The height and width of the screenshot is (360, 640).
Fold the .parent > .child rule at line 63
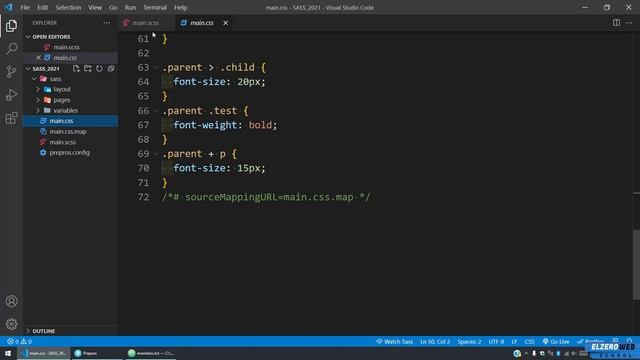pos(156,67)
